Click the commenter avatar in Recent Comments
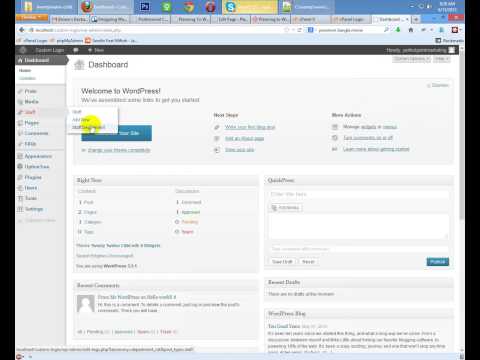480x360 pixels. [86, 303]
